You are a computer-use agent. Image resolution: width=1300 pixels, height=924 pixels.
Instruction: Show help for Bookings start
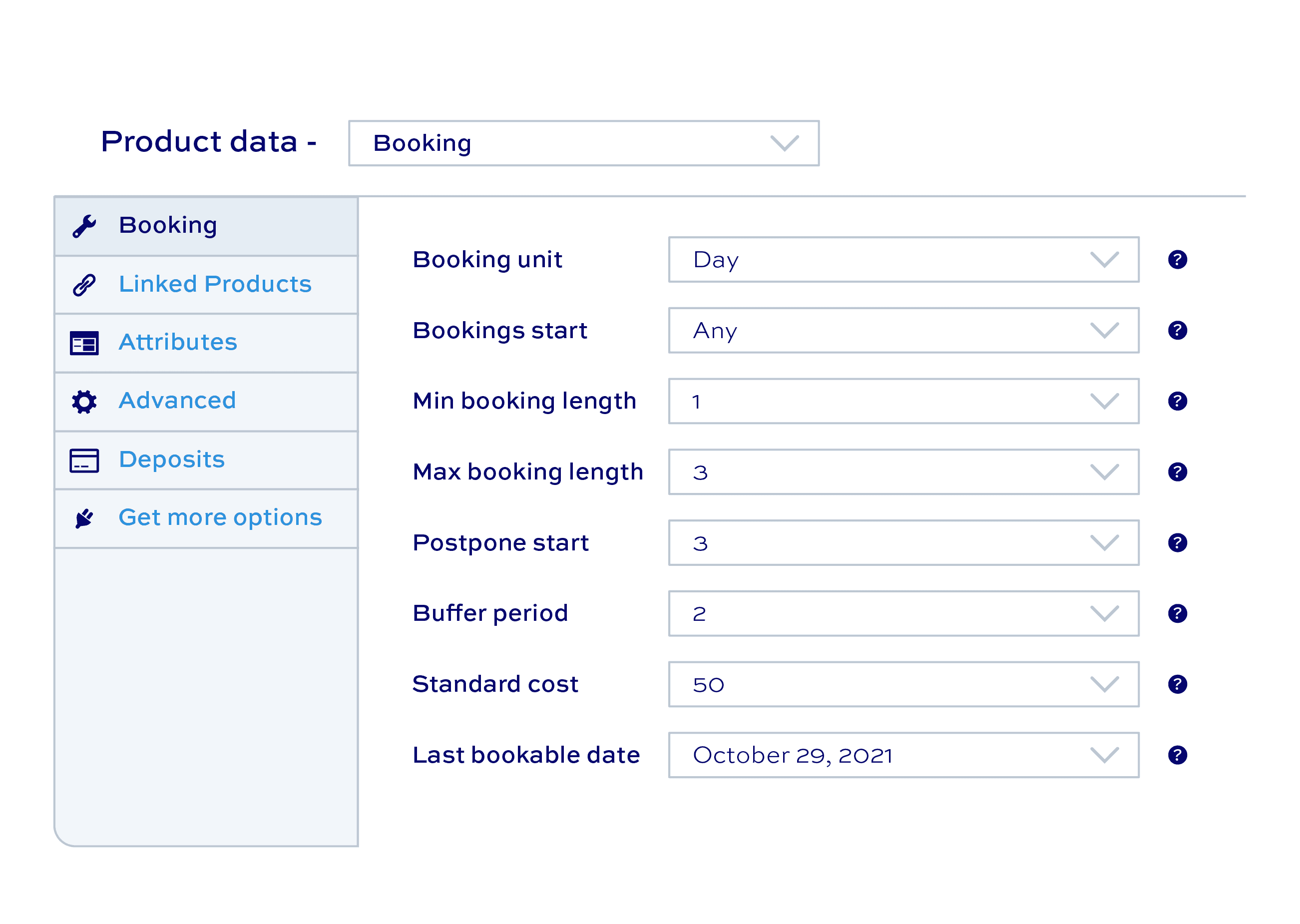click(x=1177, y=330)
